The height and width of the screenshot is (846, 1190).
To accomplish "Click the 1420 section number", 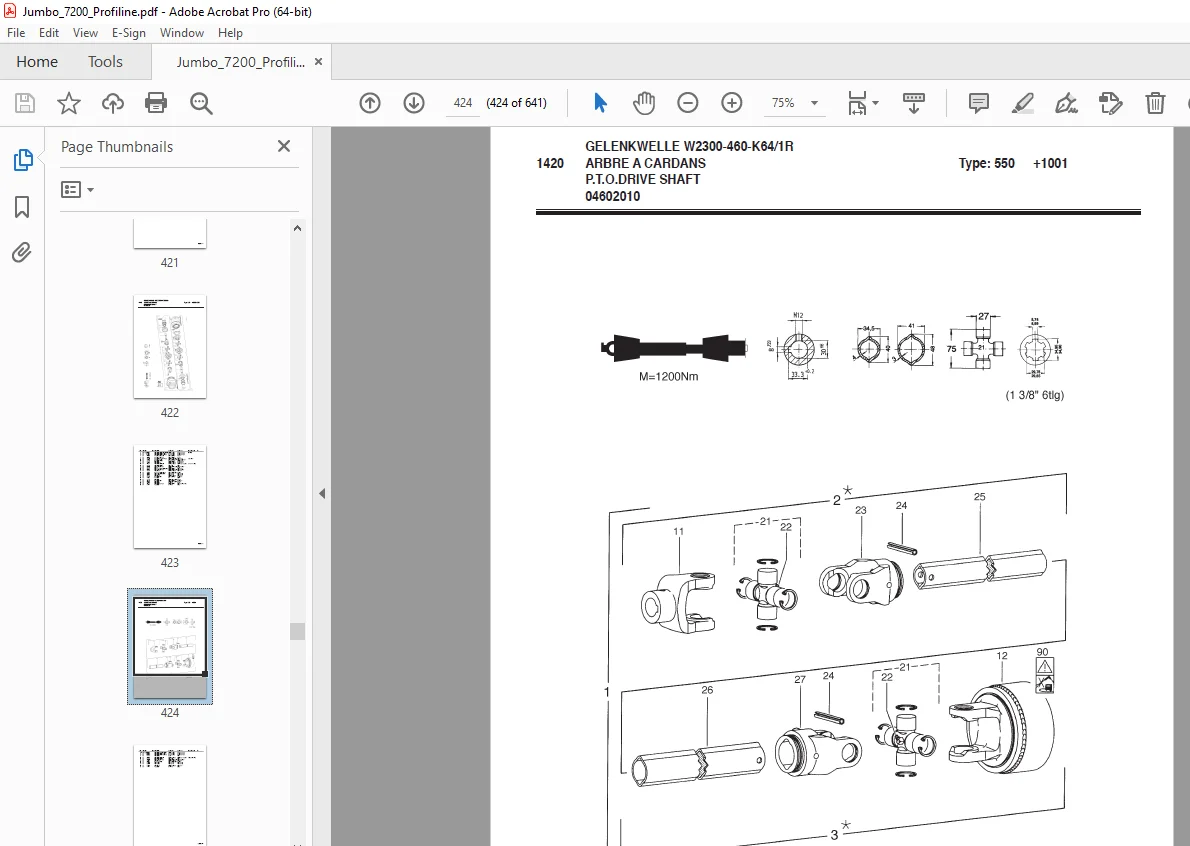I will tap(550, 163).
